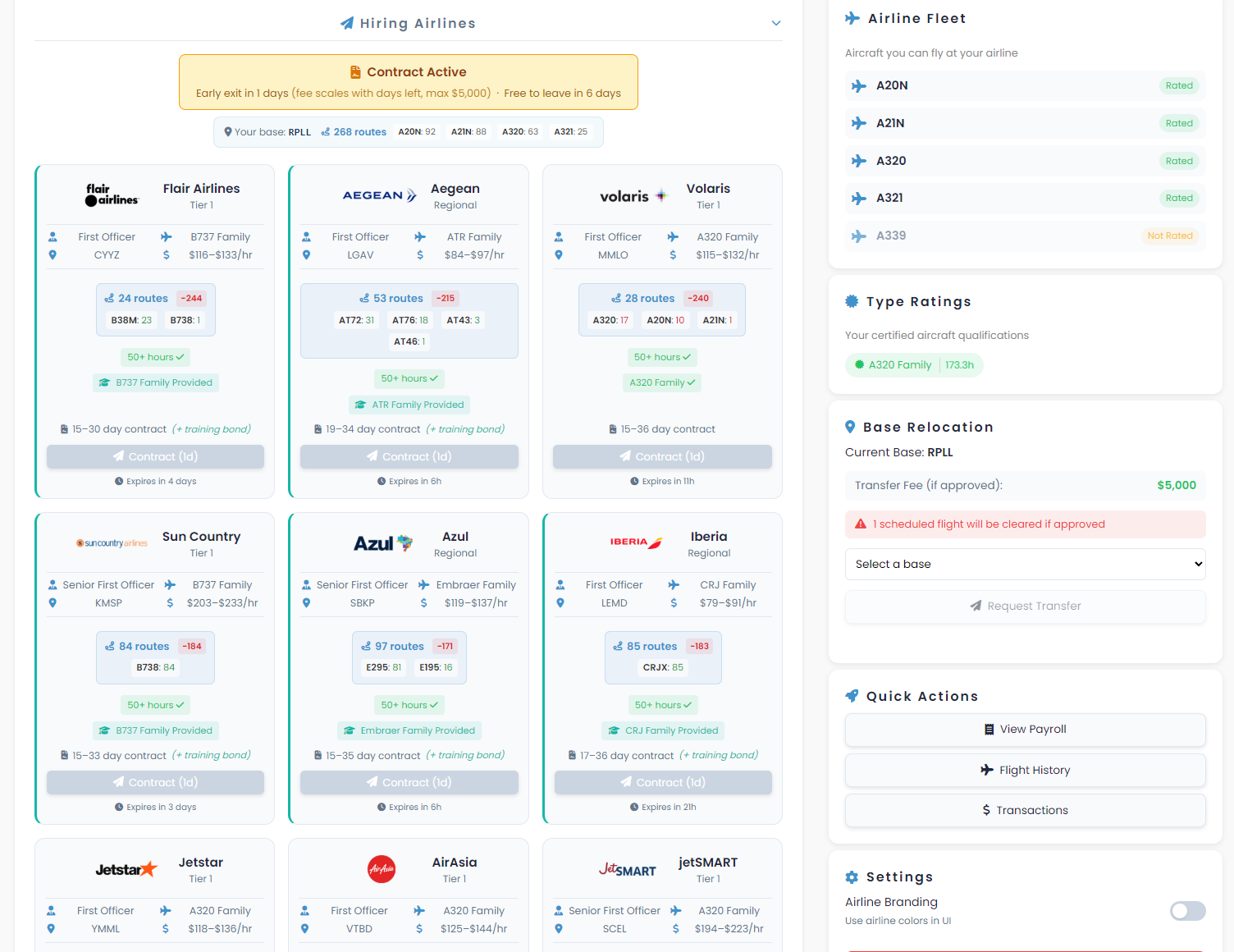This screenshot has height=952, width=1234.
Task: Click the Base Relocation map pin icon
Action: point(850,427)
